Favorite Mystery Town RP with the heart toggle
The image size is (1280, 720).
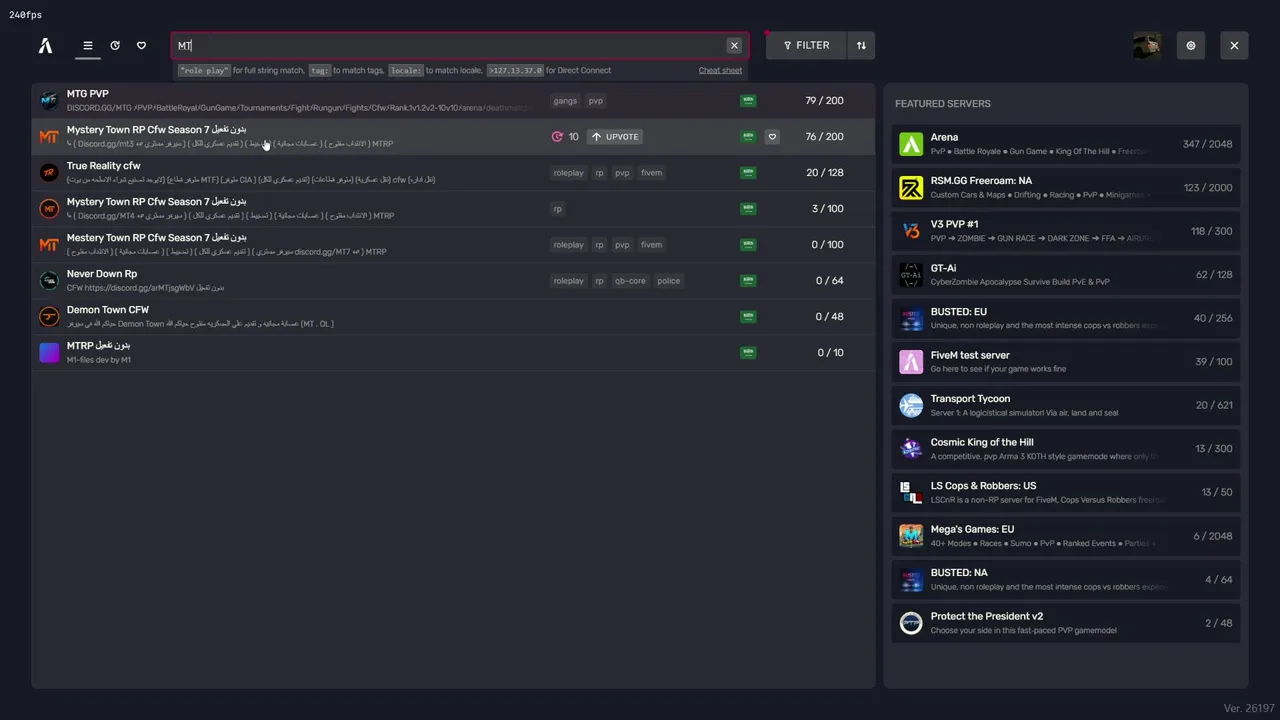click(772, 137)
